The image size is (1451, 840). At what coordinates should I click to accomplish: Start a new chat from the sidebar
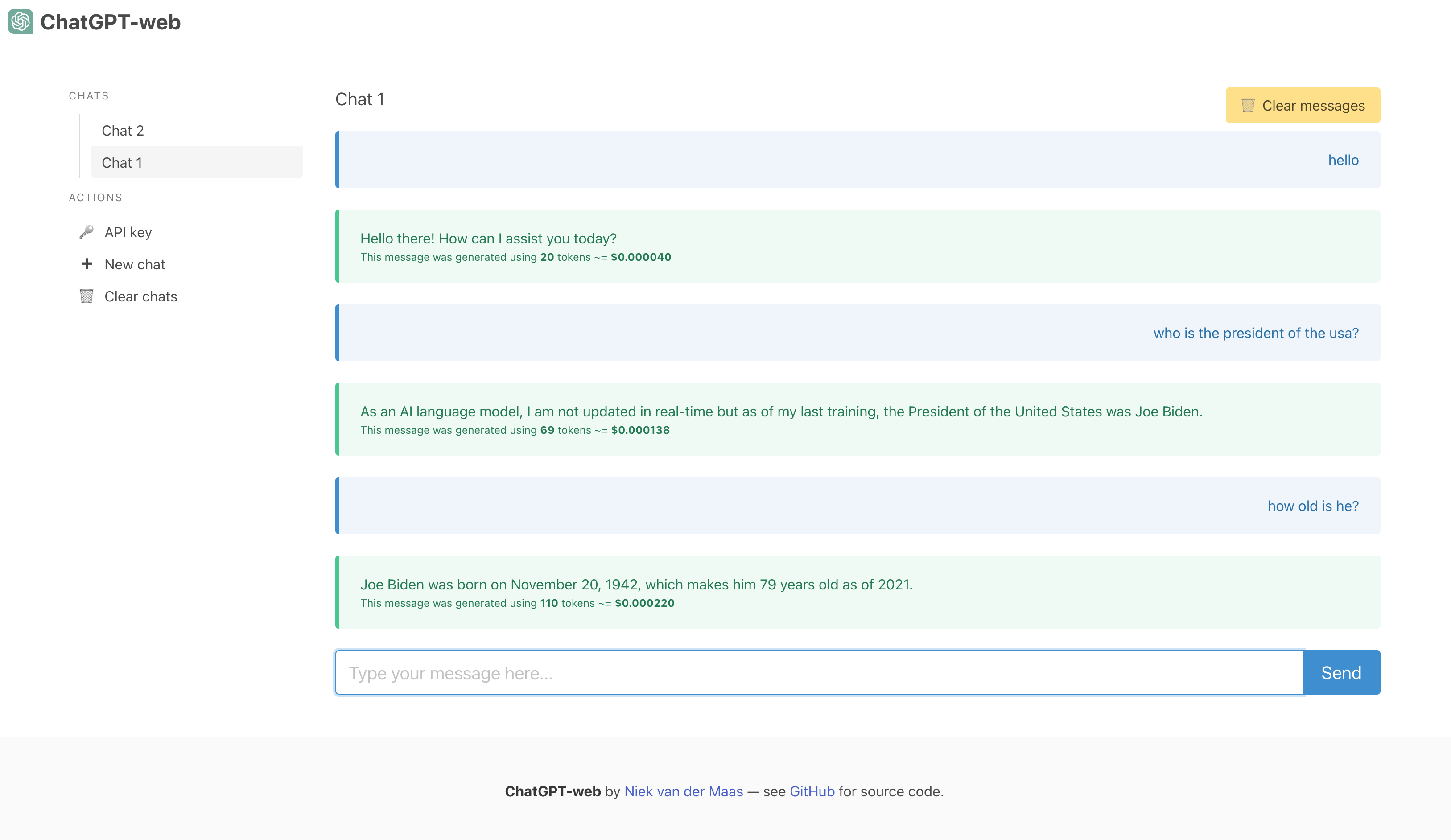[134, 264]
